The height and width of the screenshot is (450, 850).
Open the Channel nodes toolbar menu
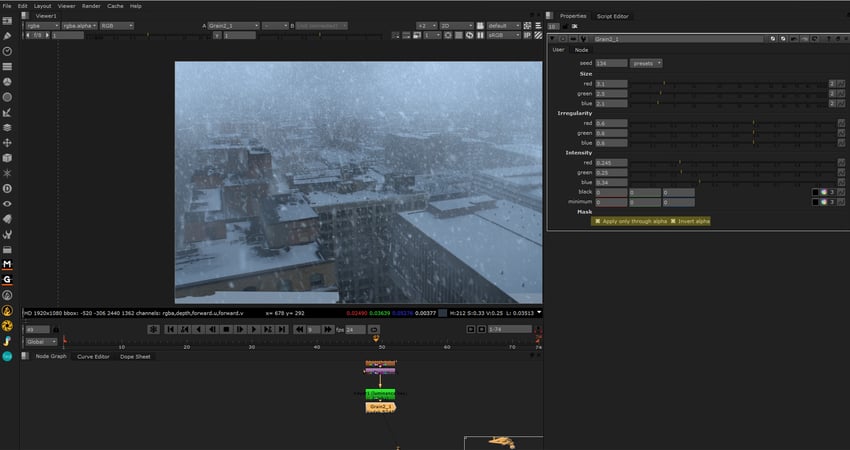[x=7, y=67]
